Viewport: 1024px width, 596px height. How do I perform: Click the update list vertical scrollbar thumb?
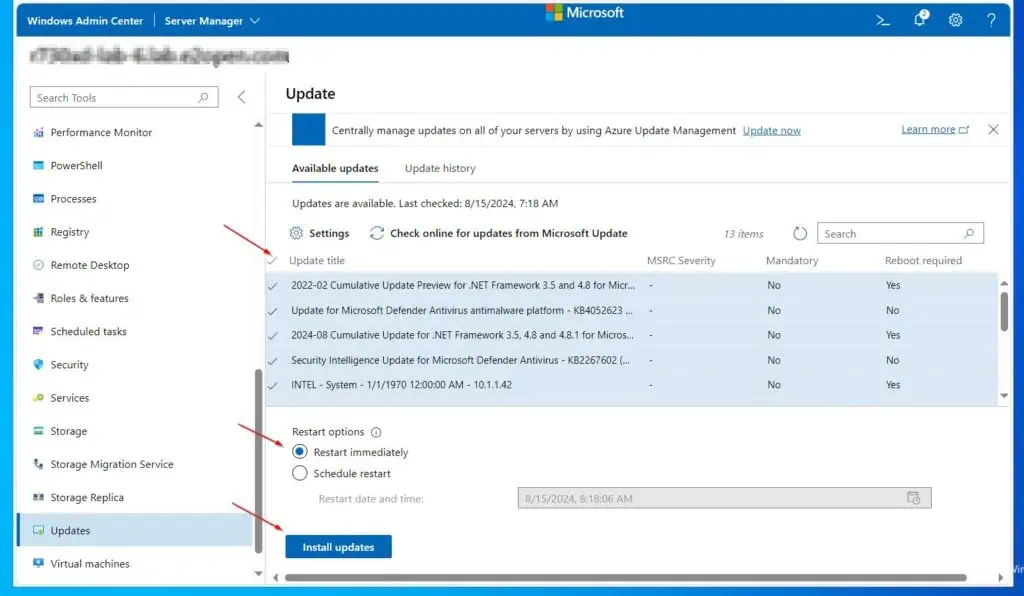tap(1004, 312)
